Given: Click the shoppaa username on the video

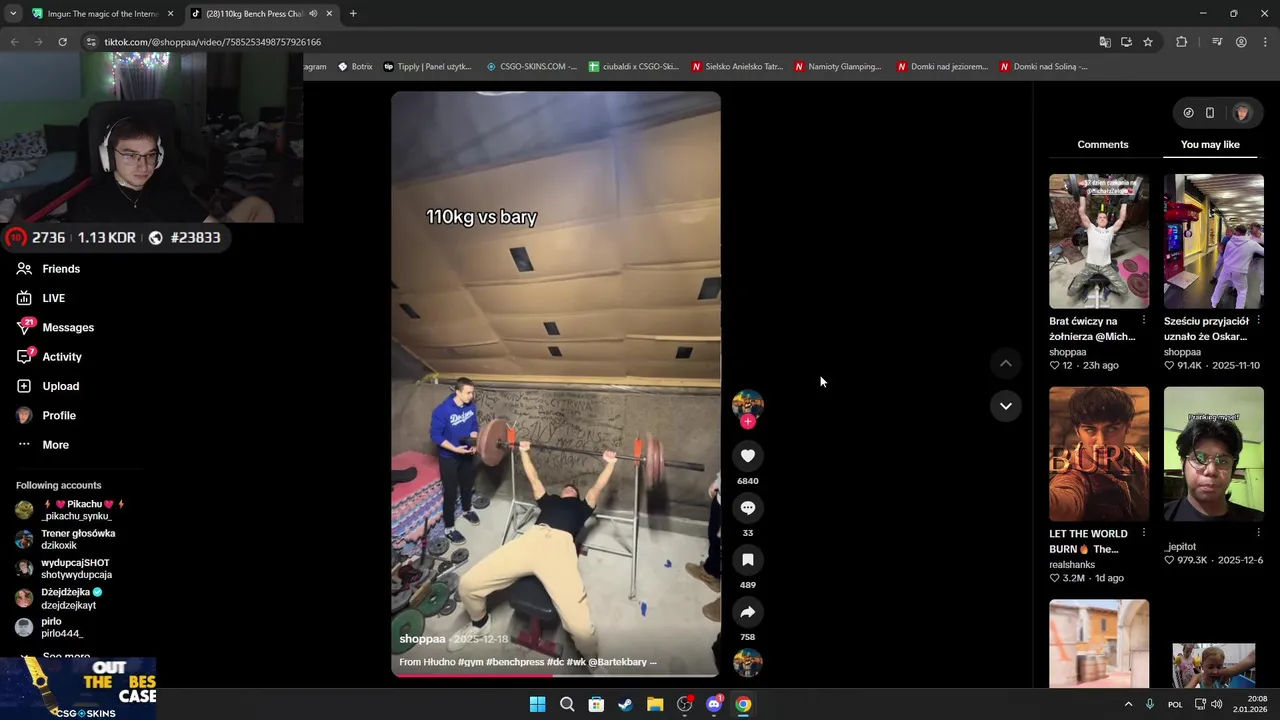Looking at the screenshot, I should coord(422,639).
